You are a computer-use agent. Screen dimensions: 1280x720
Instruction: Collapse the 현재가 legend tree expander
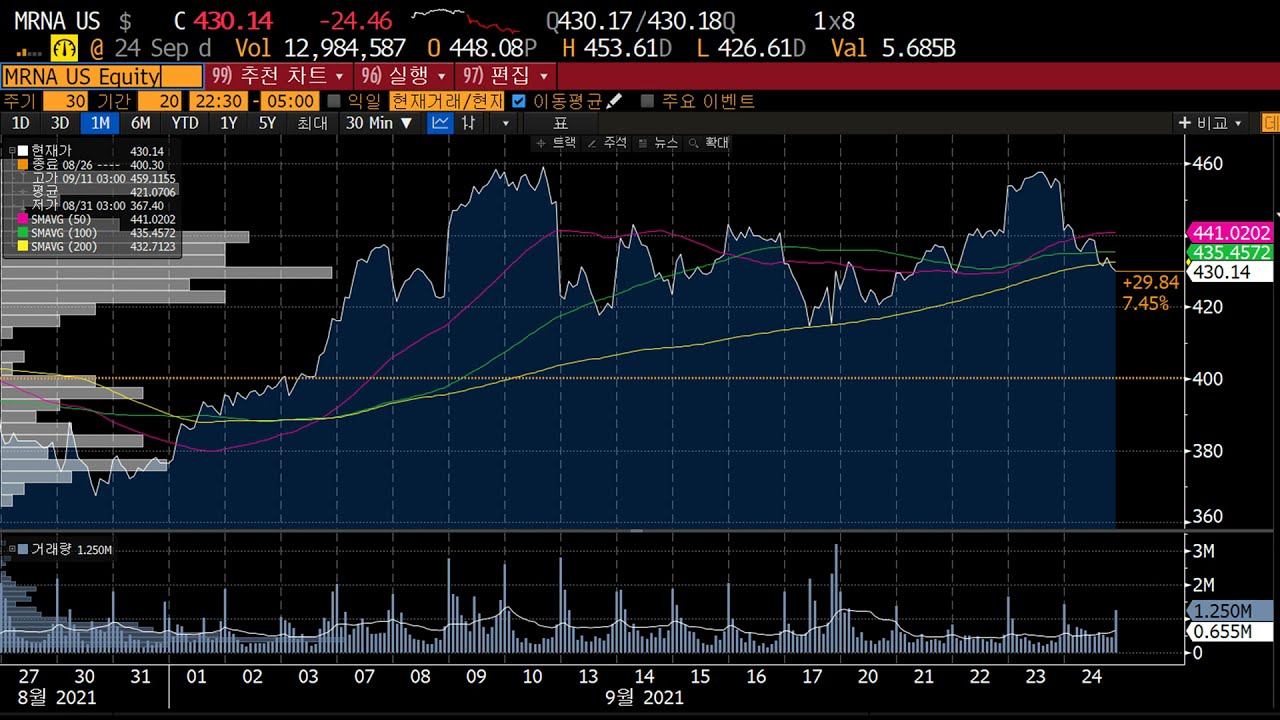coord(12,151)
